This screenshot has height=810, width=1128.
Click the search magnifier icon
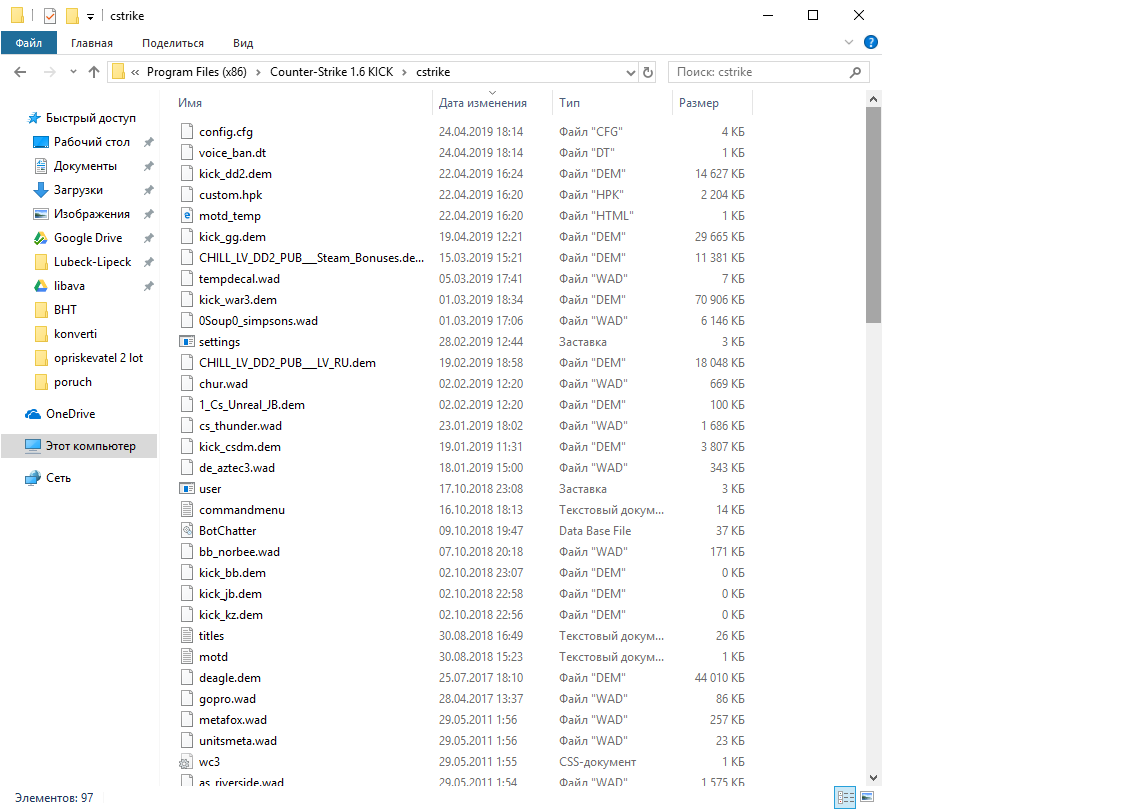click(x=855, y=72)
